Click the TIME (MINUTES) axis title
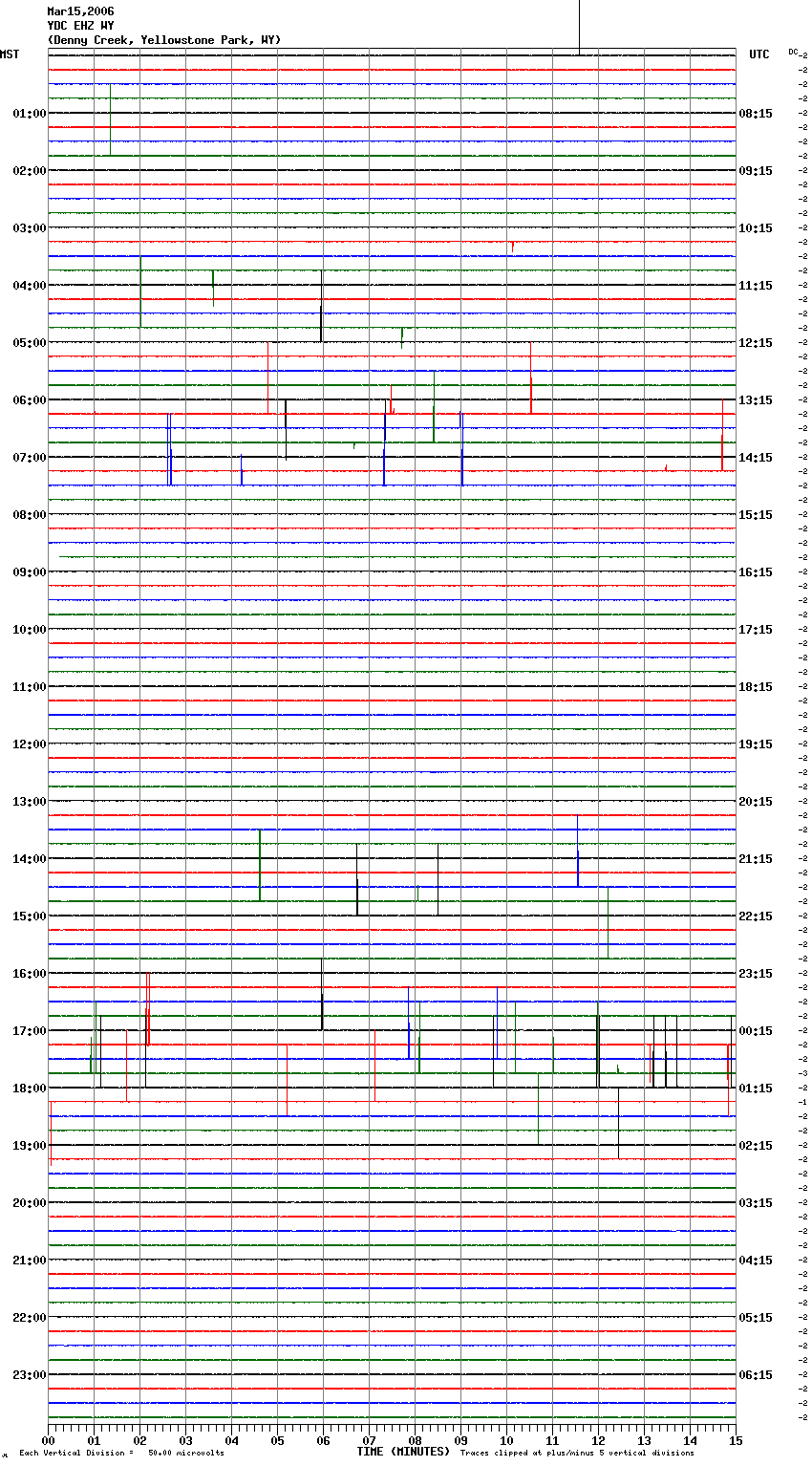812x1466 pixels. coord(403,1452)
